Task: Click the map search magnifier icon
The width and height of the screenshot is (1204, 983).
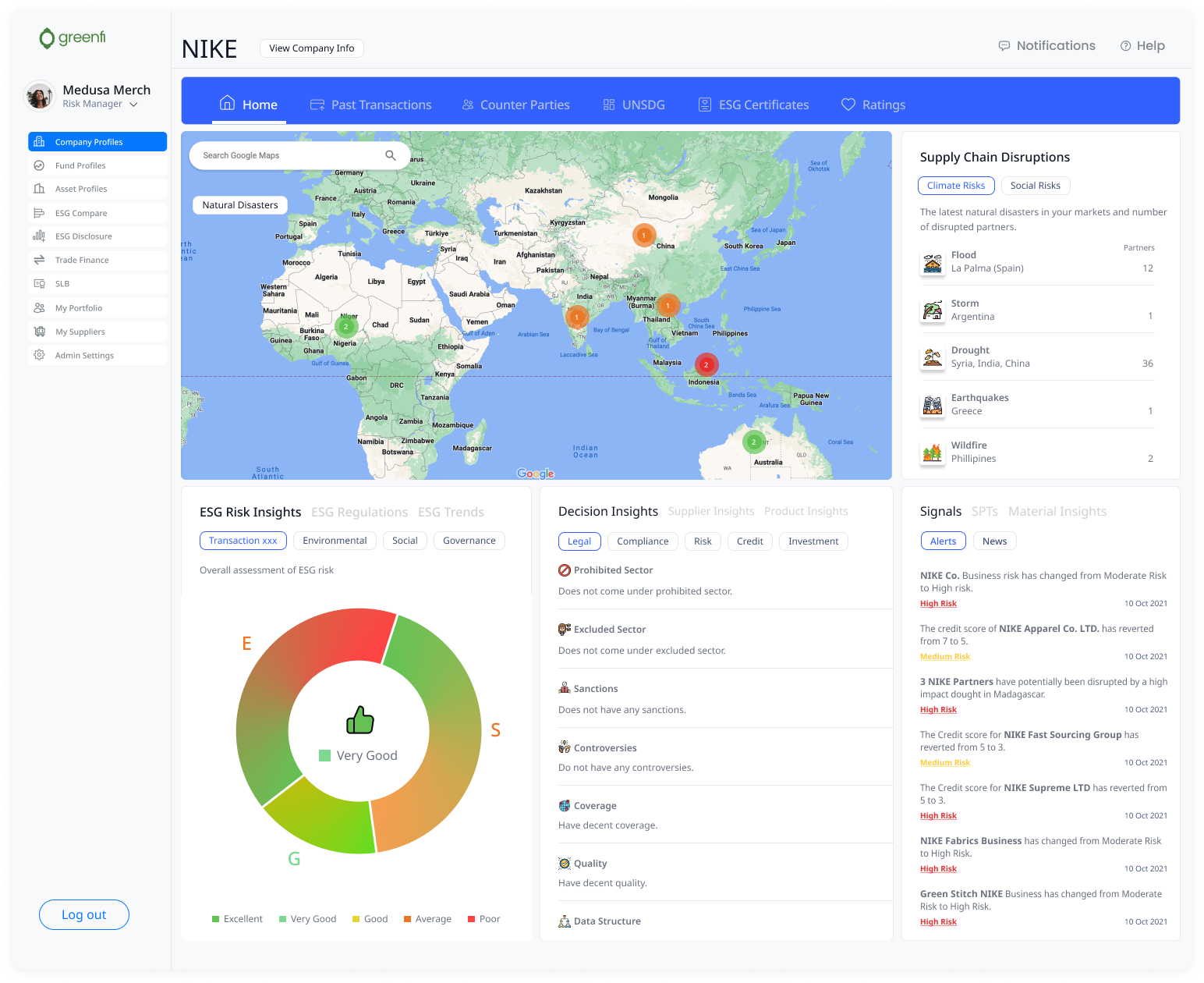Action: point(390,155)
